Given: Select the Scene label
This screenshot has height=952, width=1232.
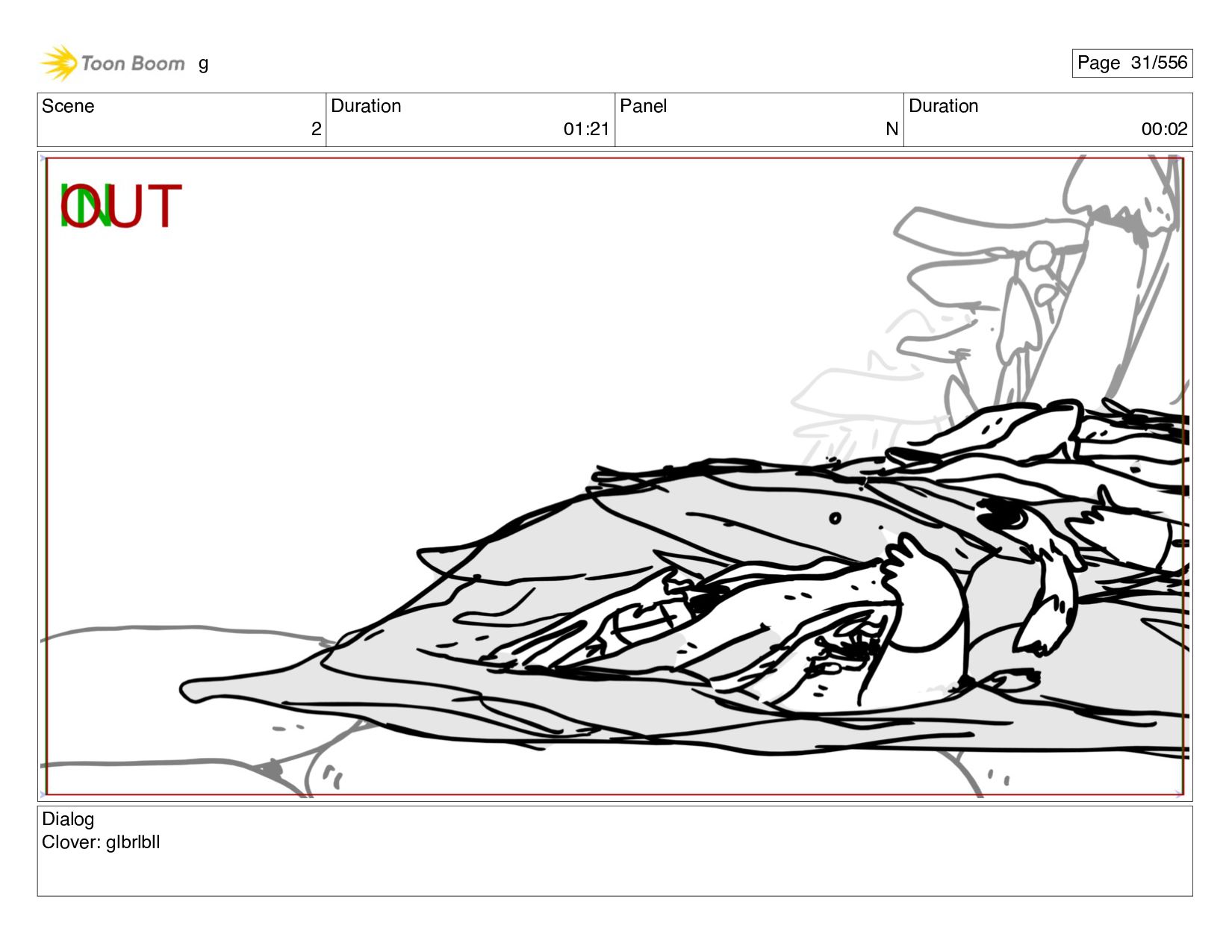Looking at the screenshot, I should (68, 106).
